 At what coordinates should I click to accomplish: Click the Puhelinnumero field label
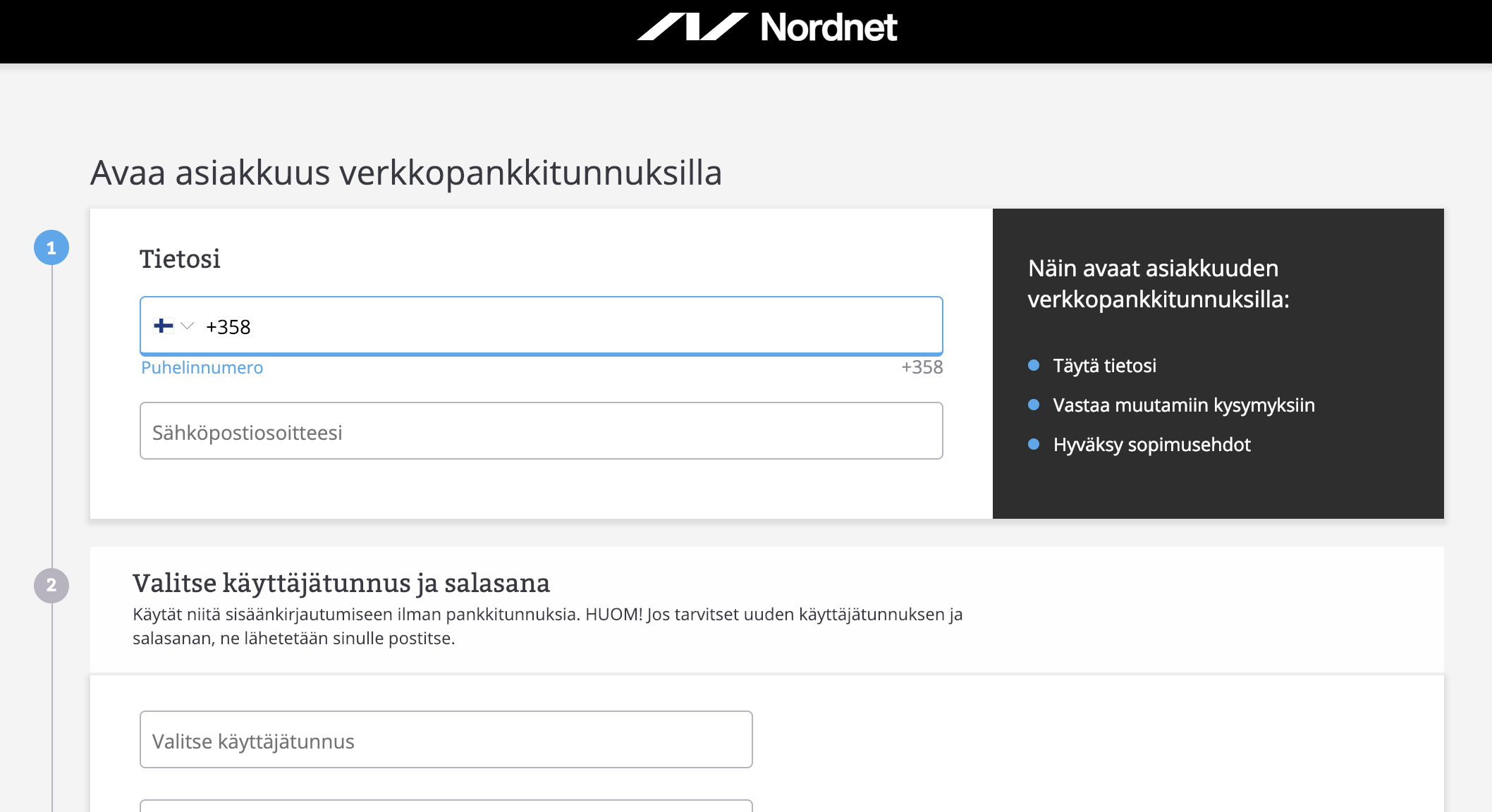202,368
